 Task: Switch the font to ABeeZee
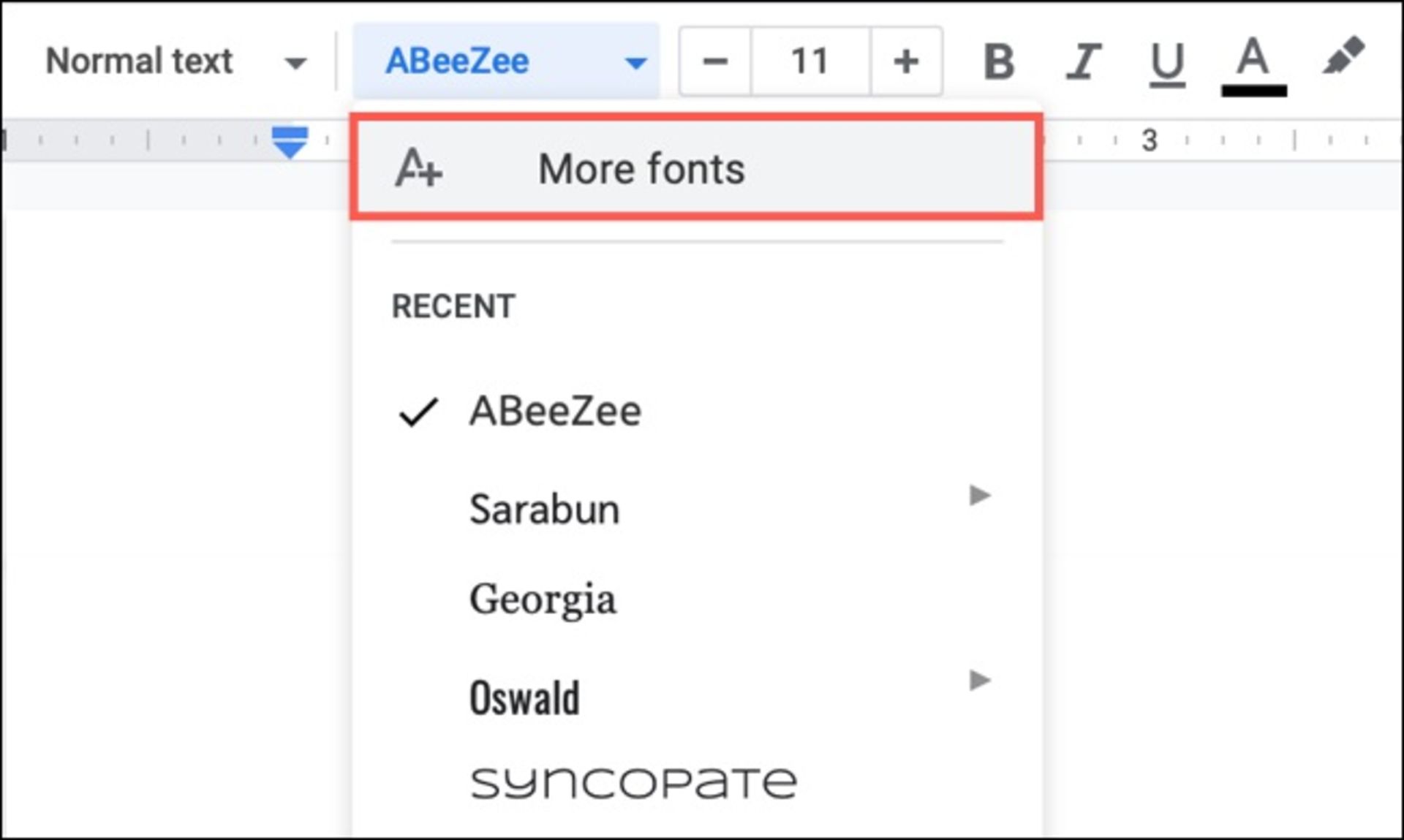click(x=556, y=411)
